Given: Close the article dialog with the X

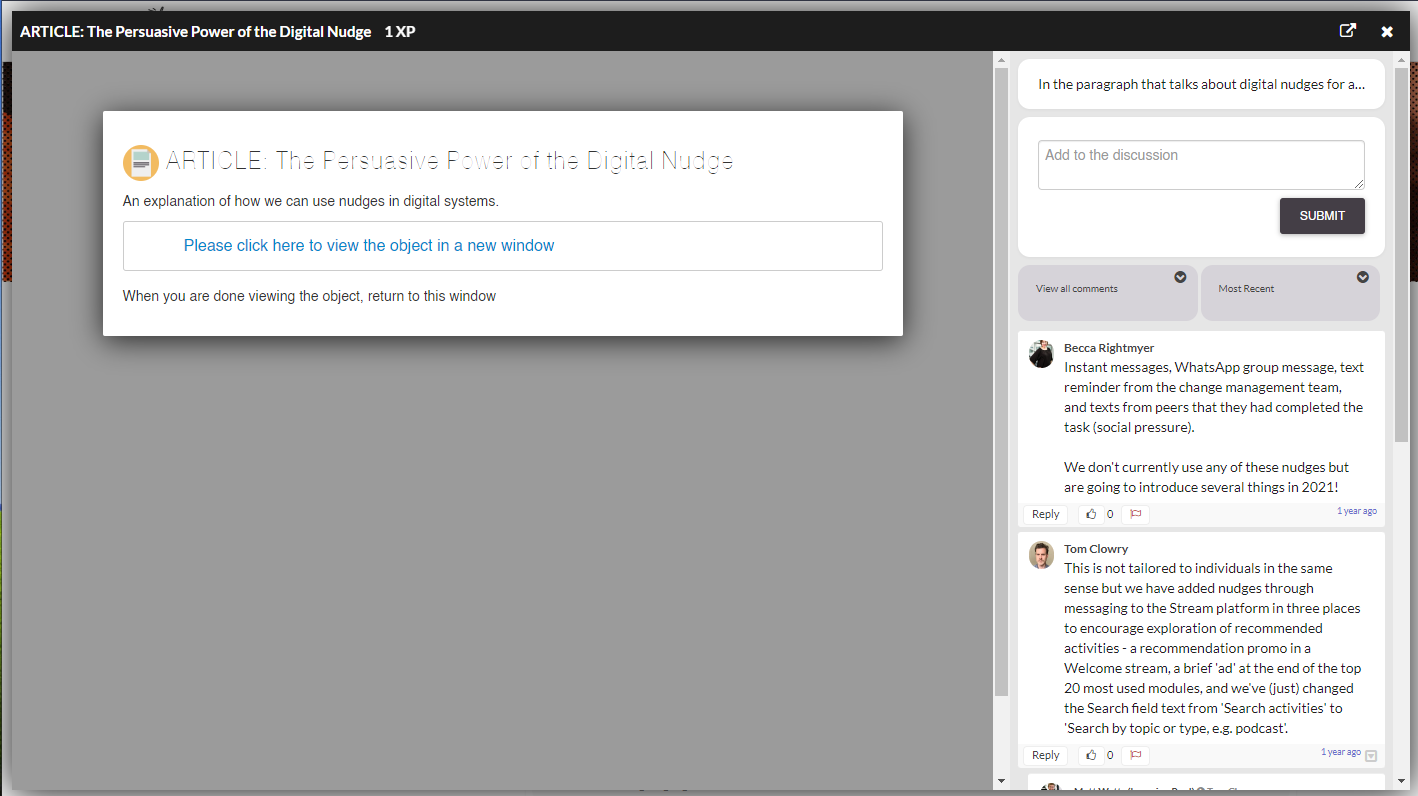Looking at the screenshot, I should point(1387,32).
